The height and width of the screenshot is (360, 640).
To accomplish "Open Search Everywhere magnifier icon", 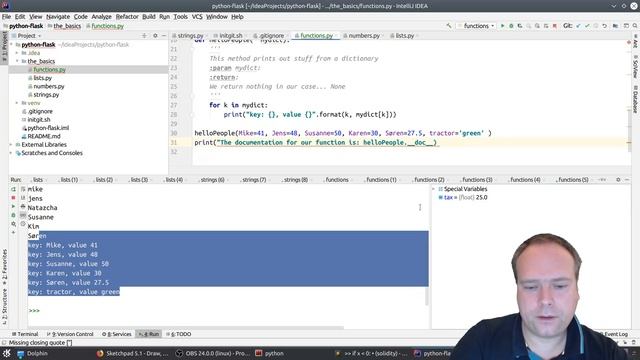I will [635, 26].
